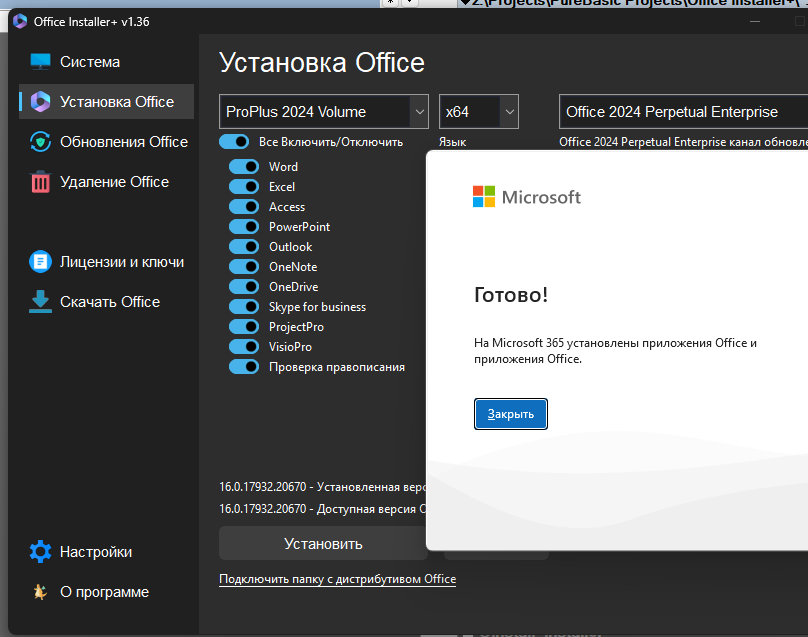The width and height of the screenshot is (808, 637).
Task: Toggle the Word switch
Action: (244, 166)
